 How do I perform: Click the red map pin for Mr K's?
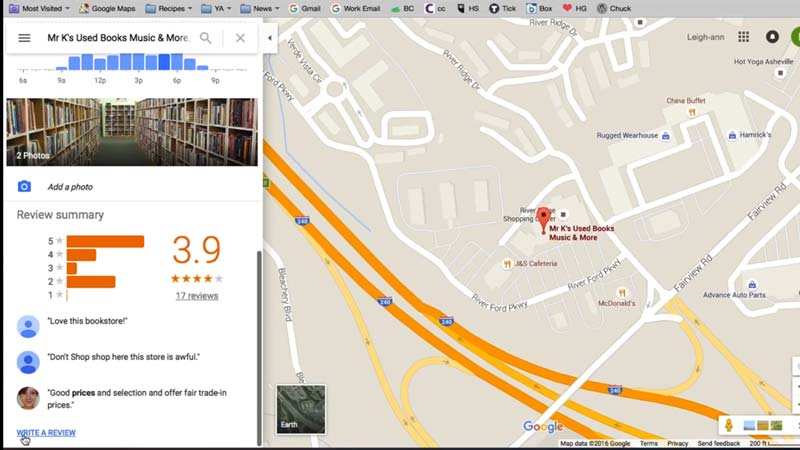click(543, 220)
